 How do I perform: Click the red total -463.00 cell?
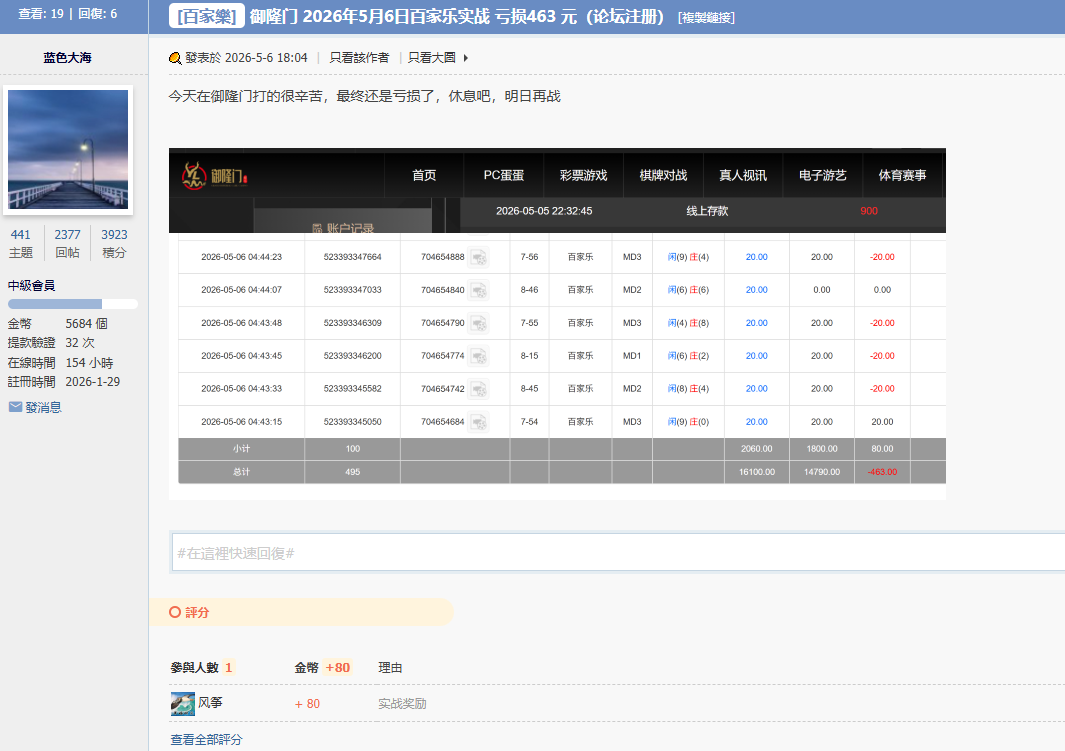pyautogui.click(x=882, y=472)
